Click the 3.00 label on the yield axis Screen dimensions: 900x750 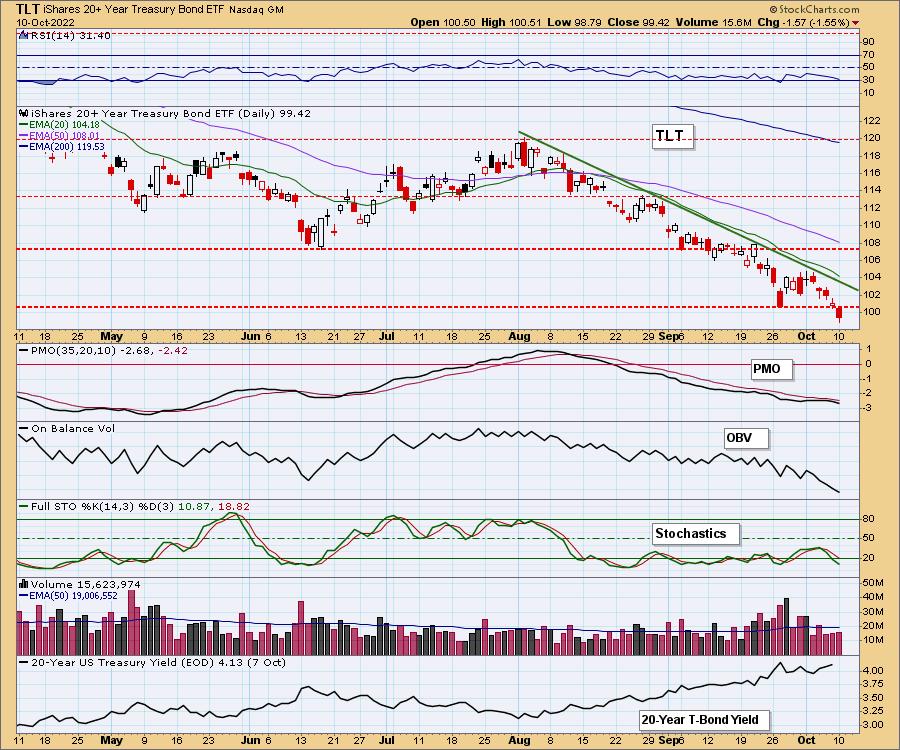click(x=872, y=725)
